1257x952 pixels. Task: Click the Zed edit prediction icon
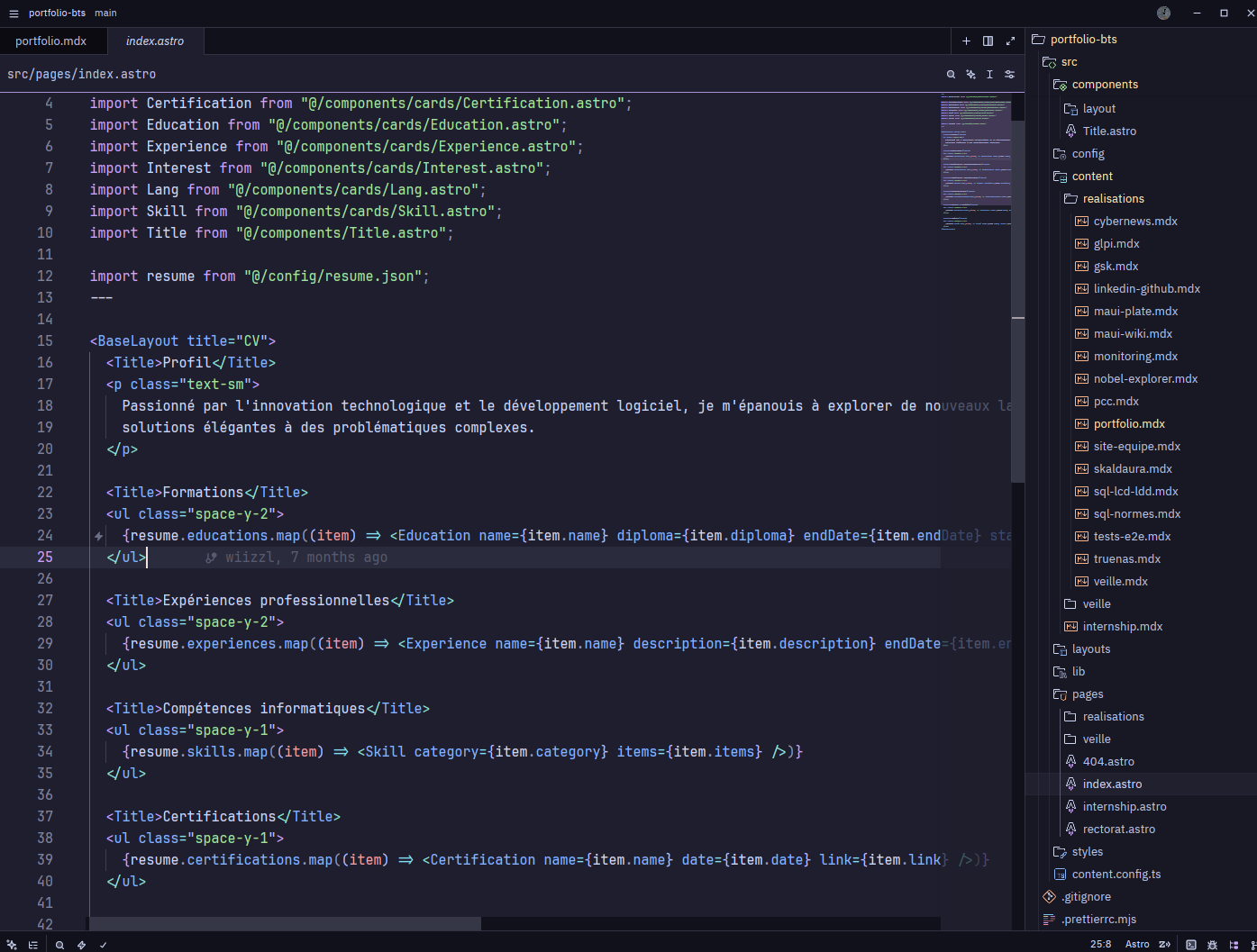1164,945
